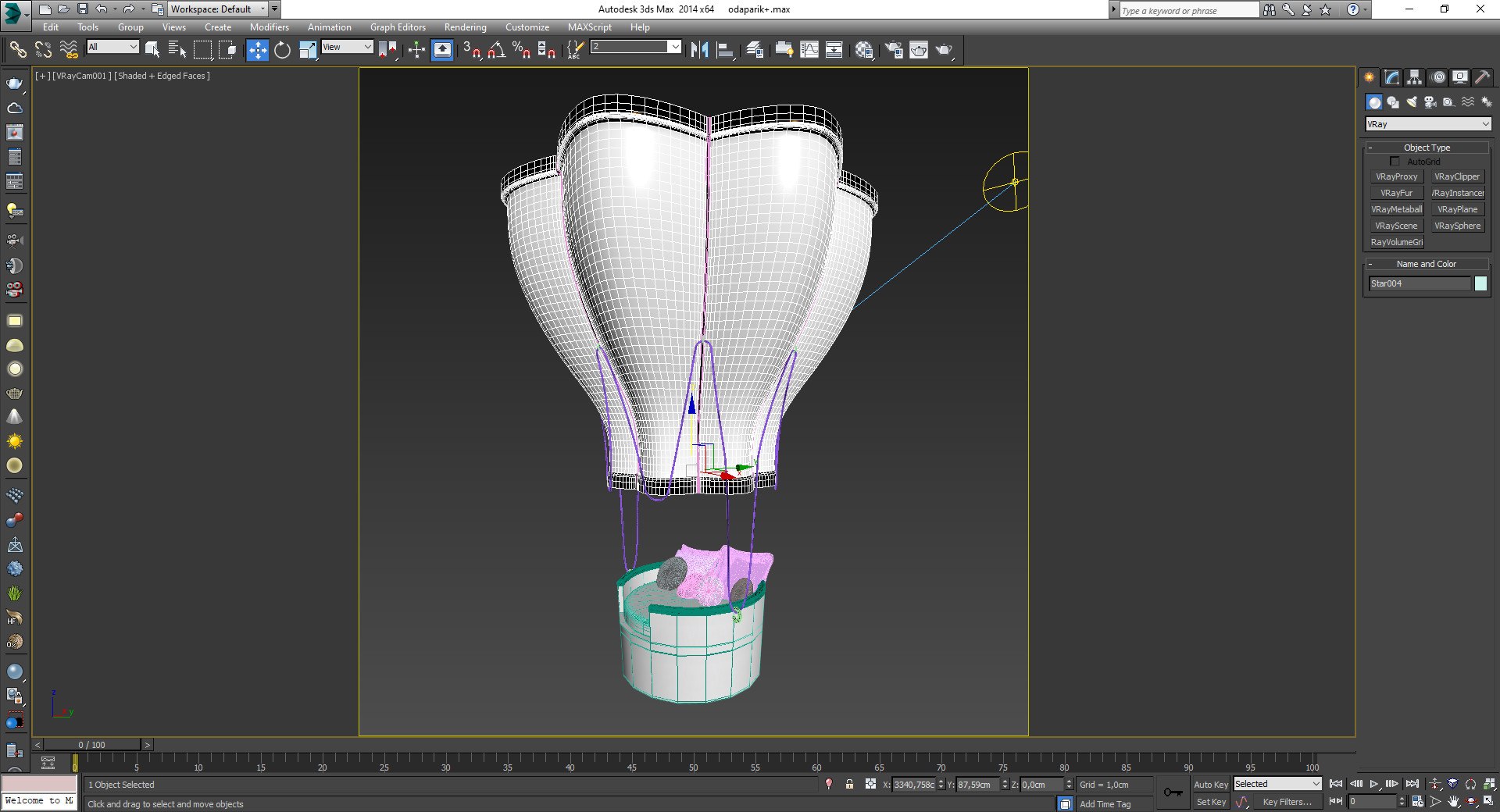Open the Workspace Default dropdown
Screen dimensions: 1500x812
click(218, 9)
